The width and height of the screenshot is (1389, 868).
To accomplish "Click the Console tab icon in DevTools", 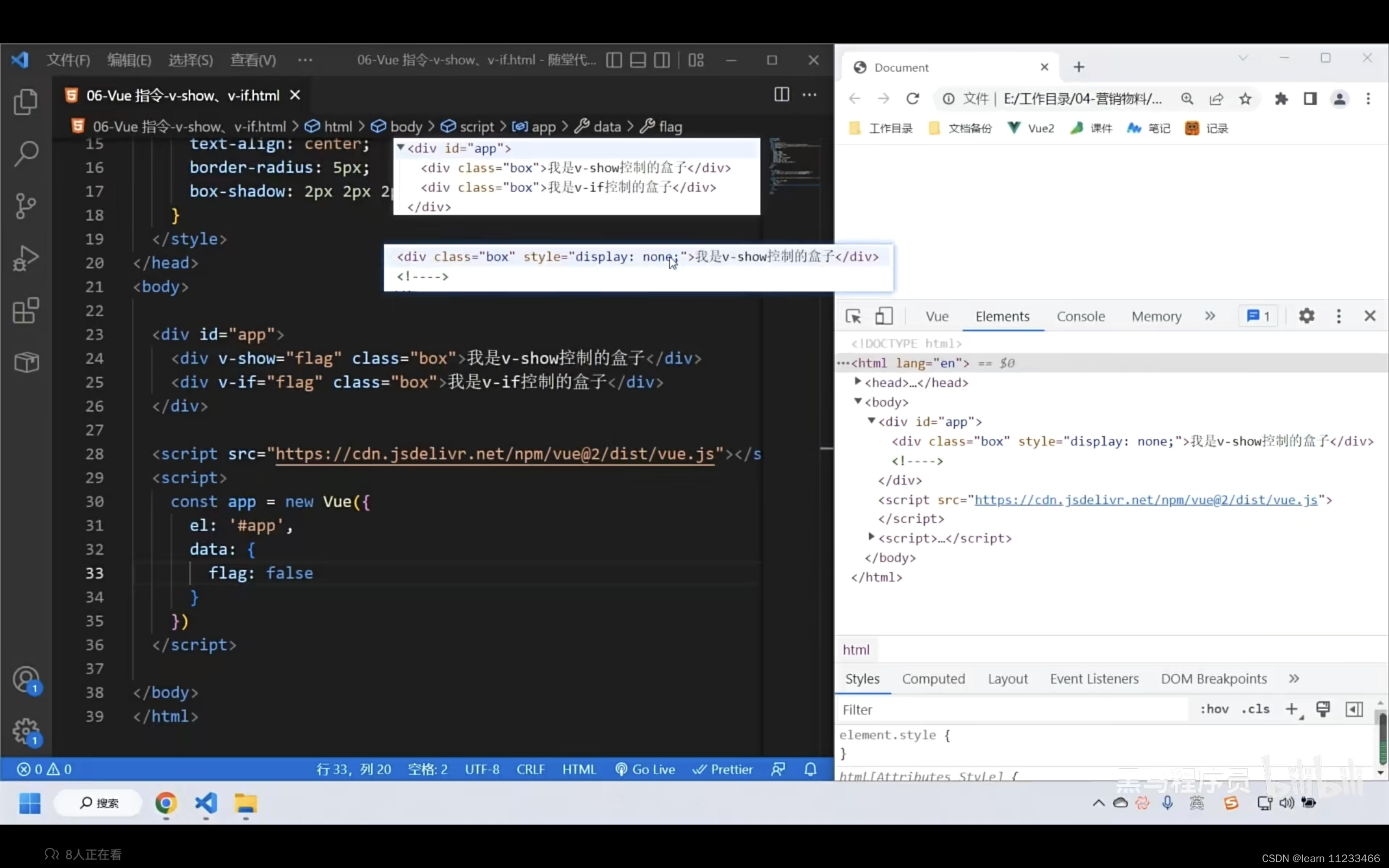I will tap(1080, 316).
